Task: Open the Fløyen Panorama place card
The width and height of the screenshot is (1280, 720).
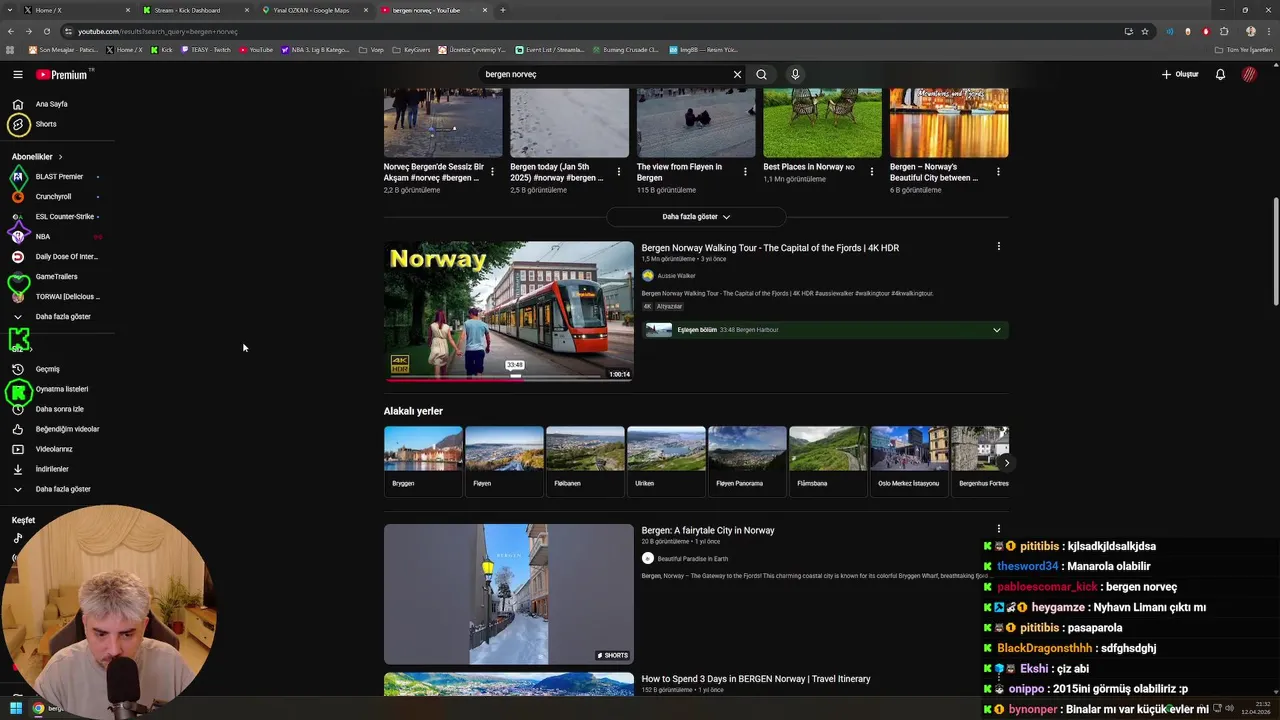Action: pyautogui.click(x=747, y=461)
